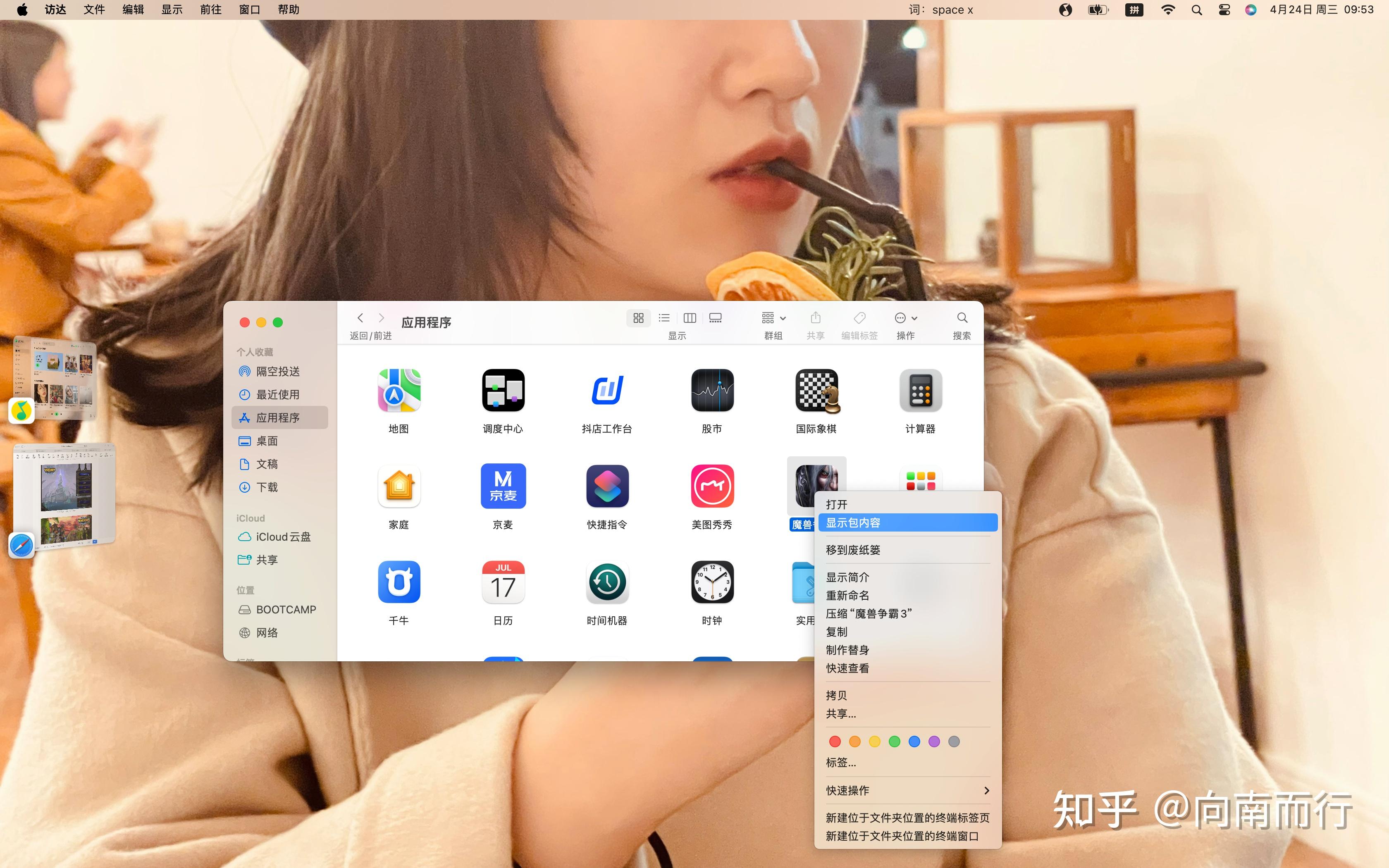1389x868 pixels.
Task: Open the 地图 (Maps) app icon
Action: click(399, 391)
